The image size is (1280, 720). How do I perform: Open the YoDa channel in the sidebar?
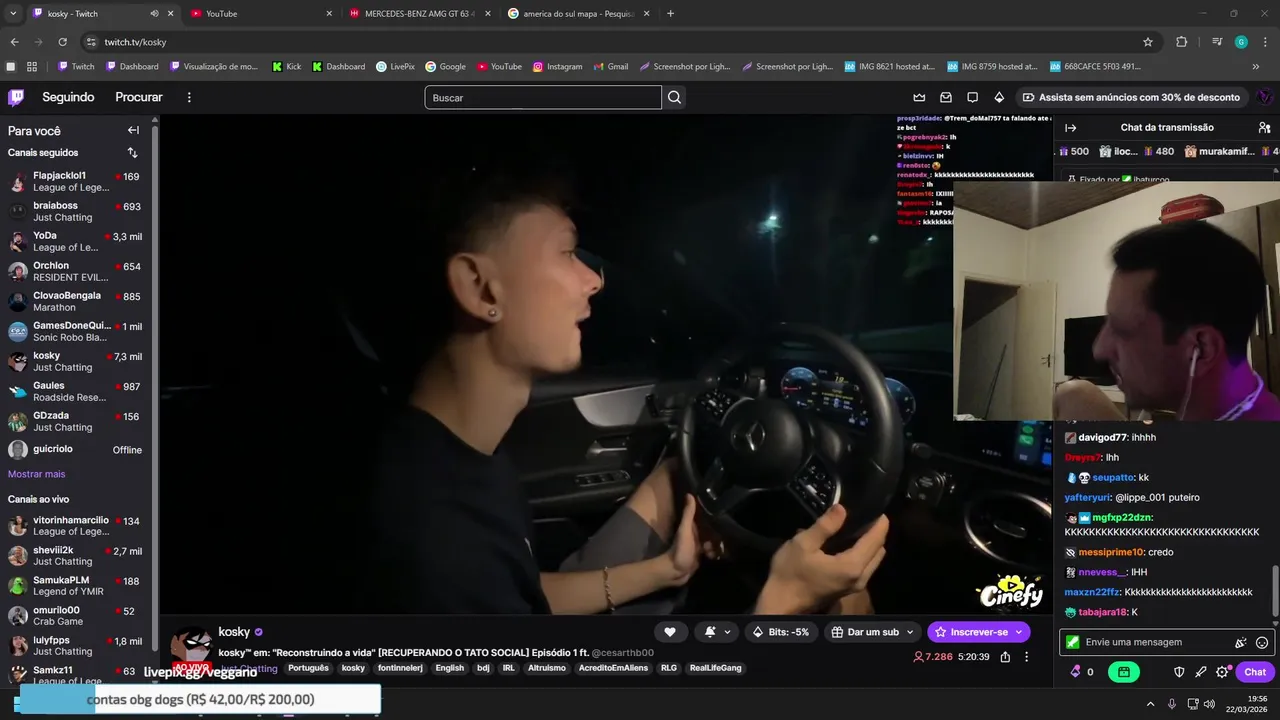coord(75,241)
